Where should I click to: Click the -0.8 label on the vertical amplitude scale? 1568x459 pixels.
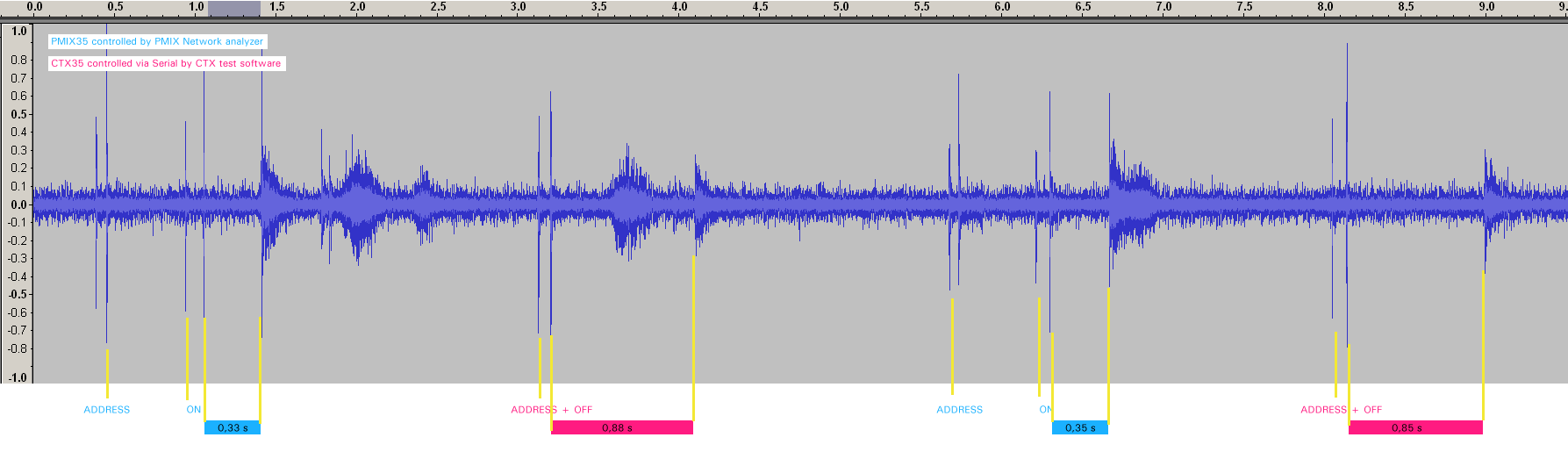point(18,348)
